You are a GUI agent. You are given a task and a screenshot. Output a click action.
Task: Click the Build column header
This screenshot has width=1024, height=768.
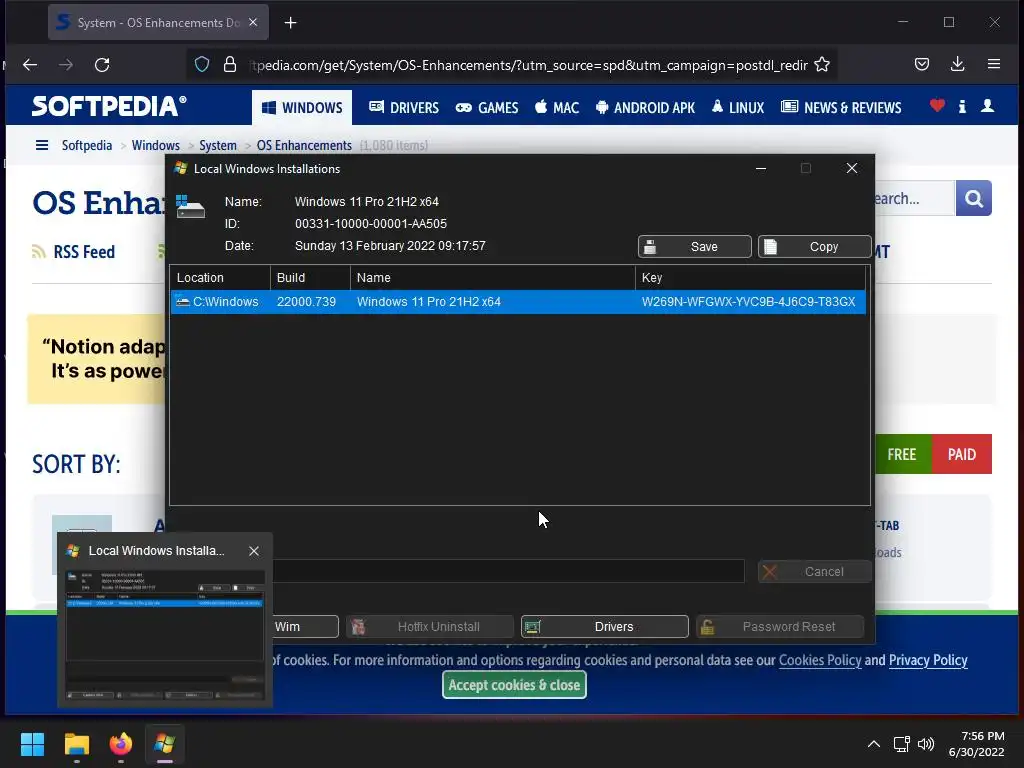[x=310, y=278]
